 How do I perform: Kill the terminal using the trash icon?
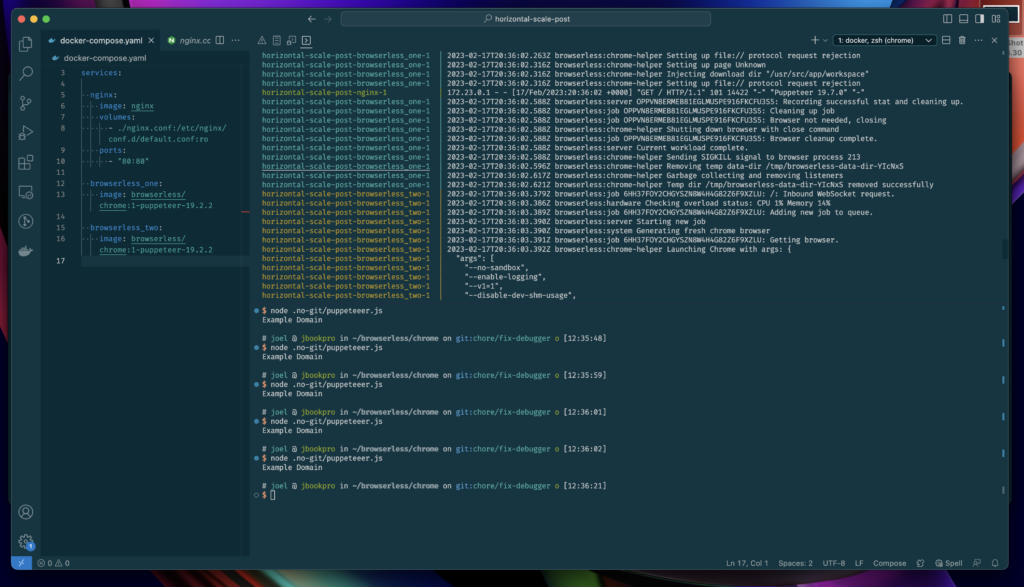(962, 40)
